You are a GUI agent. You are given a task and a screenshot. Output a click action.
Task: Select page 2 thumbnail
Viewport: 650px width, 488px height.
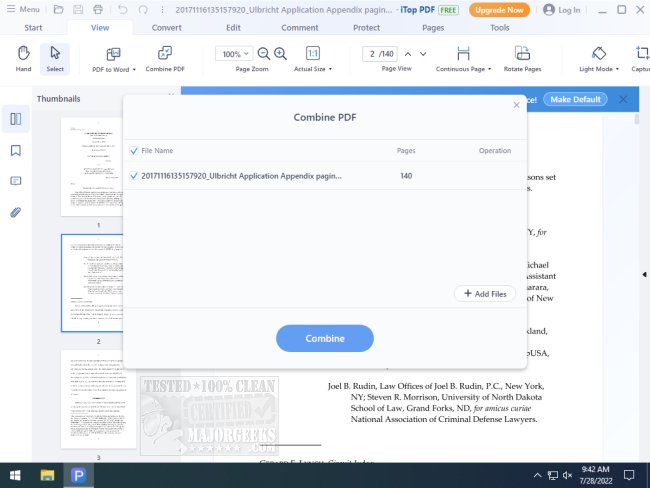(92, 283)
